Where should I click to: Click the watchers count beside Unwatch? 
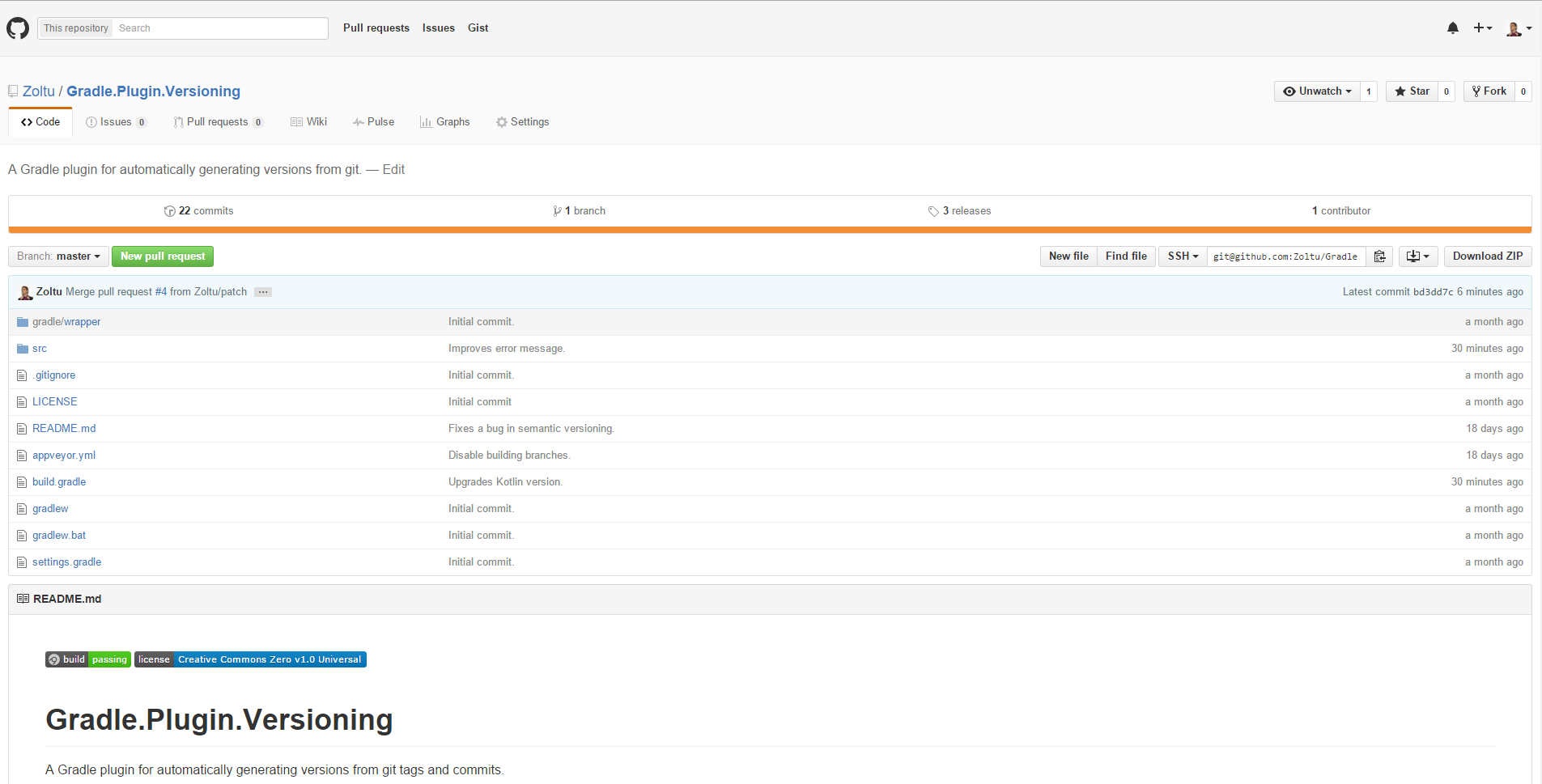[1369, 91]
